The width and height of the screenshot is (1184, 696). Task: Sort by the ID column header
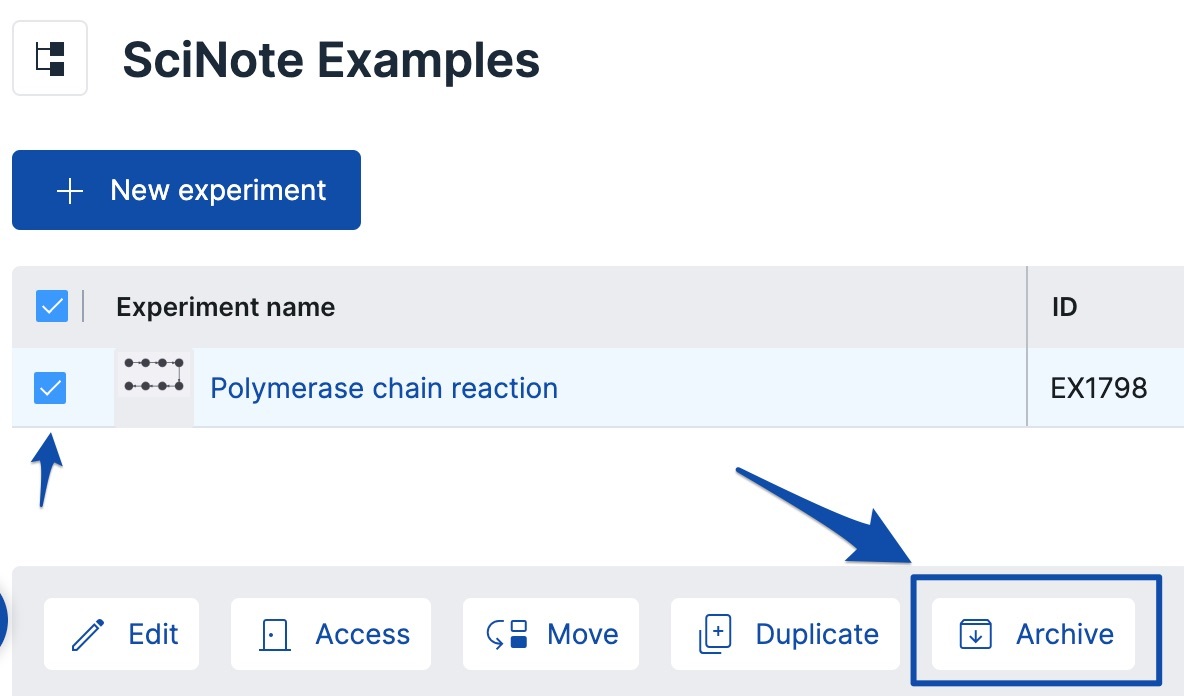point(1064,306)
